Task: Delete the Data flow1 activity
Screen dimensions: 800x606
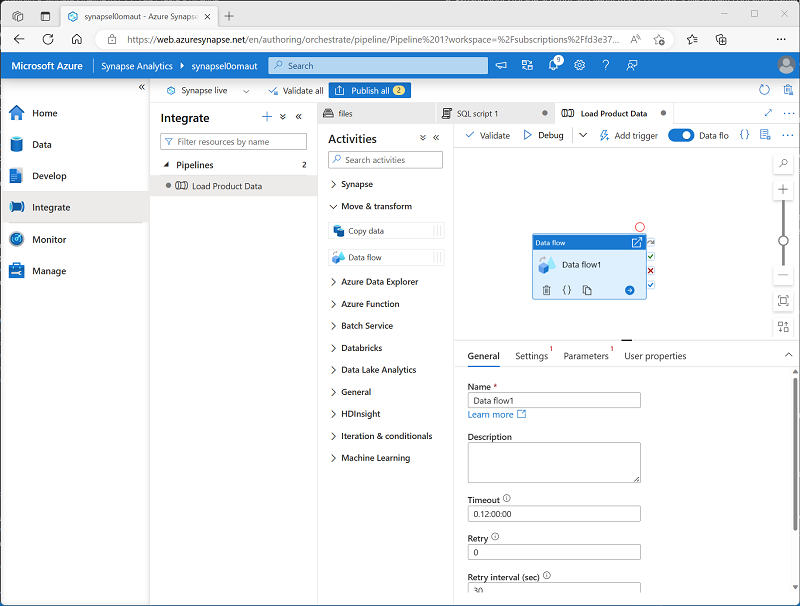Action: (546, 290)
